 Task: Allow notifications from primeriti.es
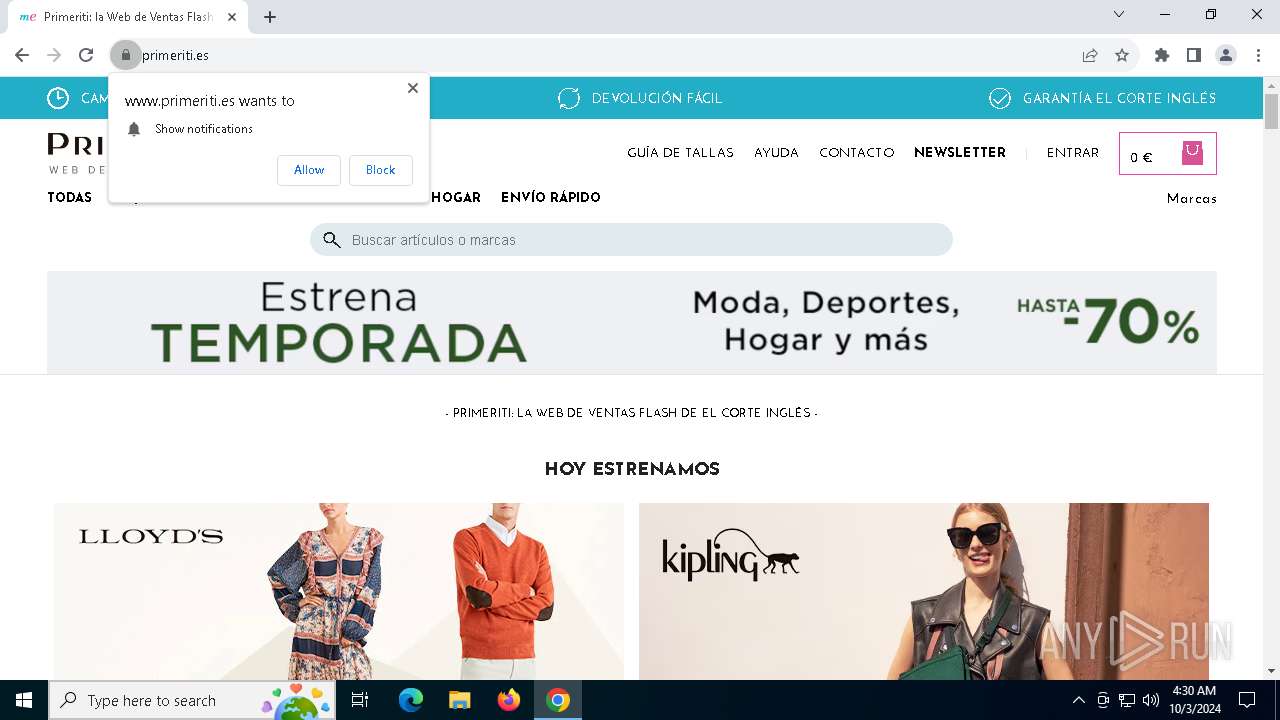pyautogui.click(x=309, y=170)
